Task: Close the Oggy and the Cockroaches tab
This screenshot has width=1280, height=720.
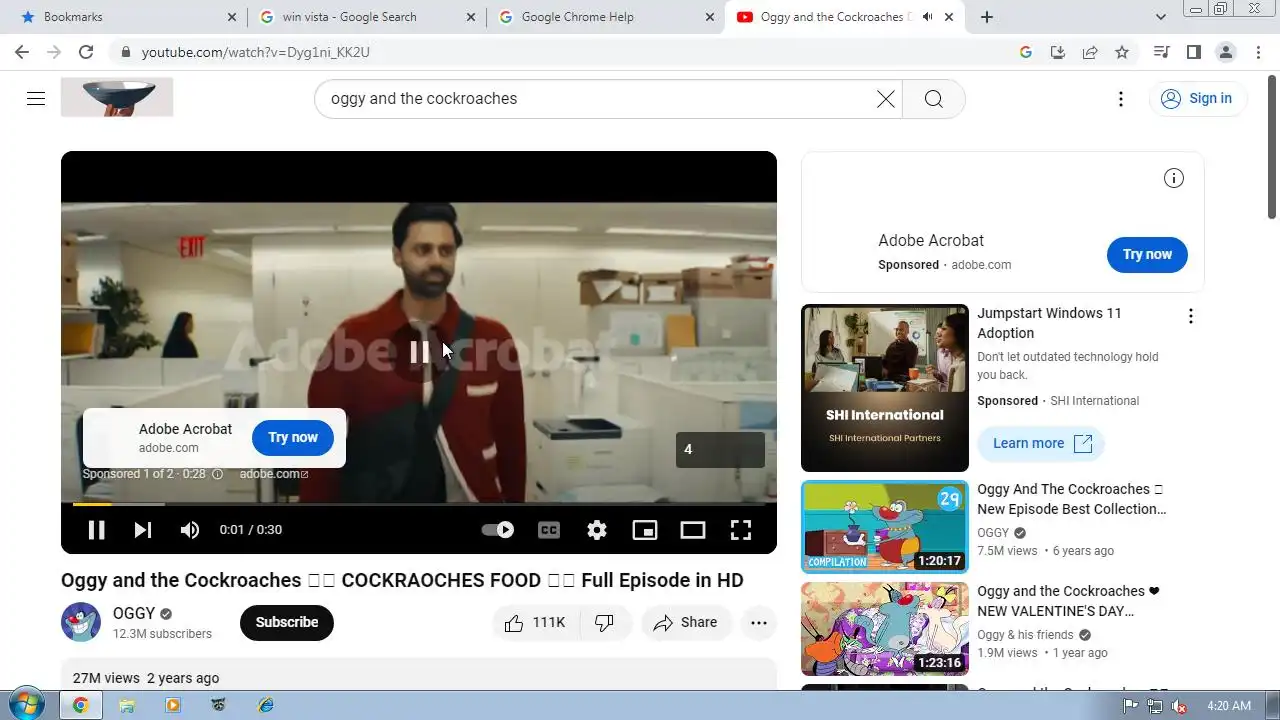Action: point(949,17)
